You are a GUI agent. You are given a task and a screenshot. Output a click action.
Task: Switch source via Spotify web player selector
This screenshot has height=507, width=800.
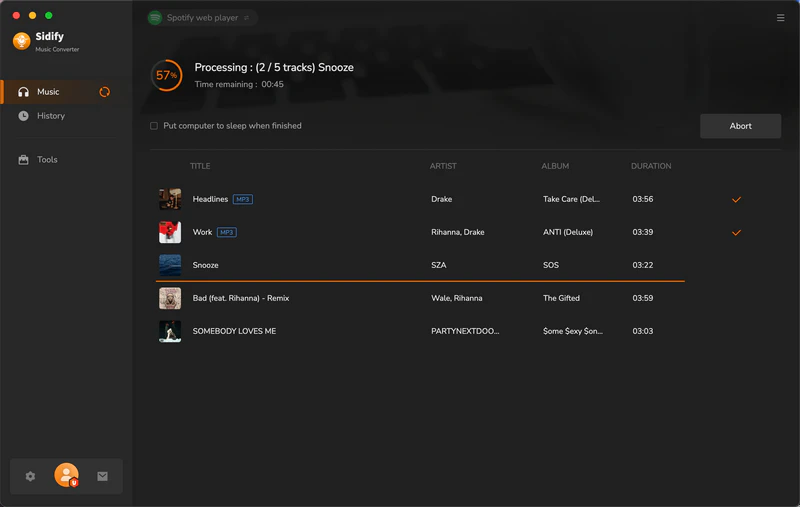pyautogui.click(x=202, y=18)
